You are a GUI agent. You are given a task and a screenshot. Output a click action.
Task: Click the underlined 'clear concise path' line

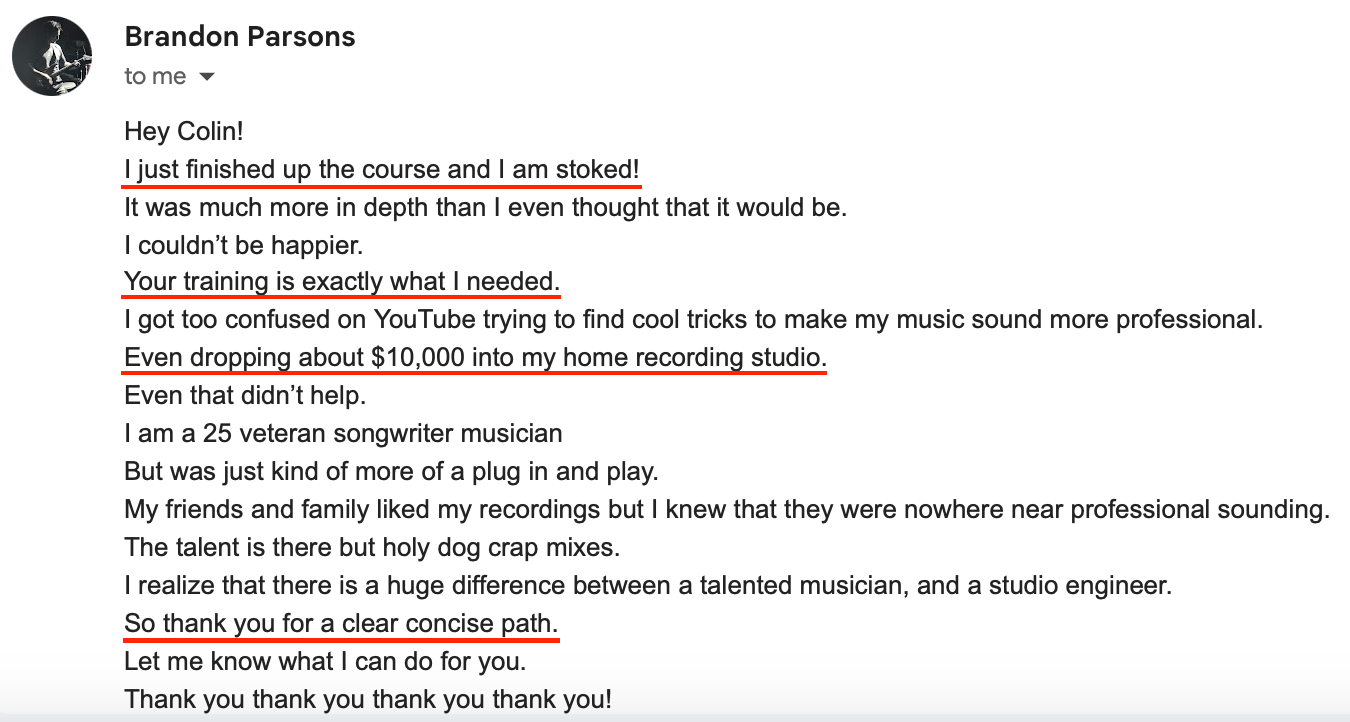(x=341, y=624)
